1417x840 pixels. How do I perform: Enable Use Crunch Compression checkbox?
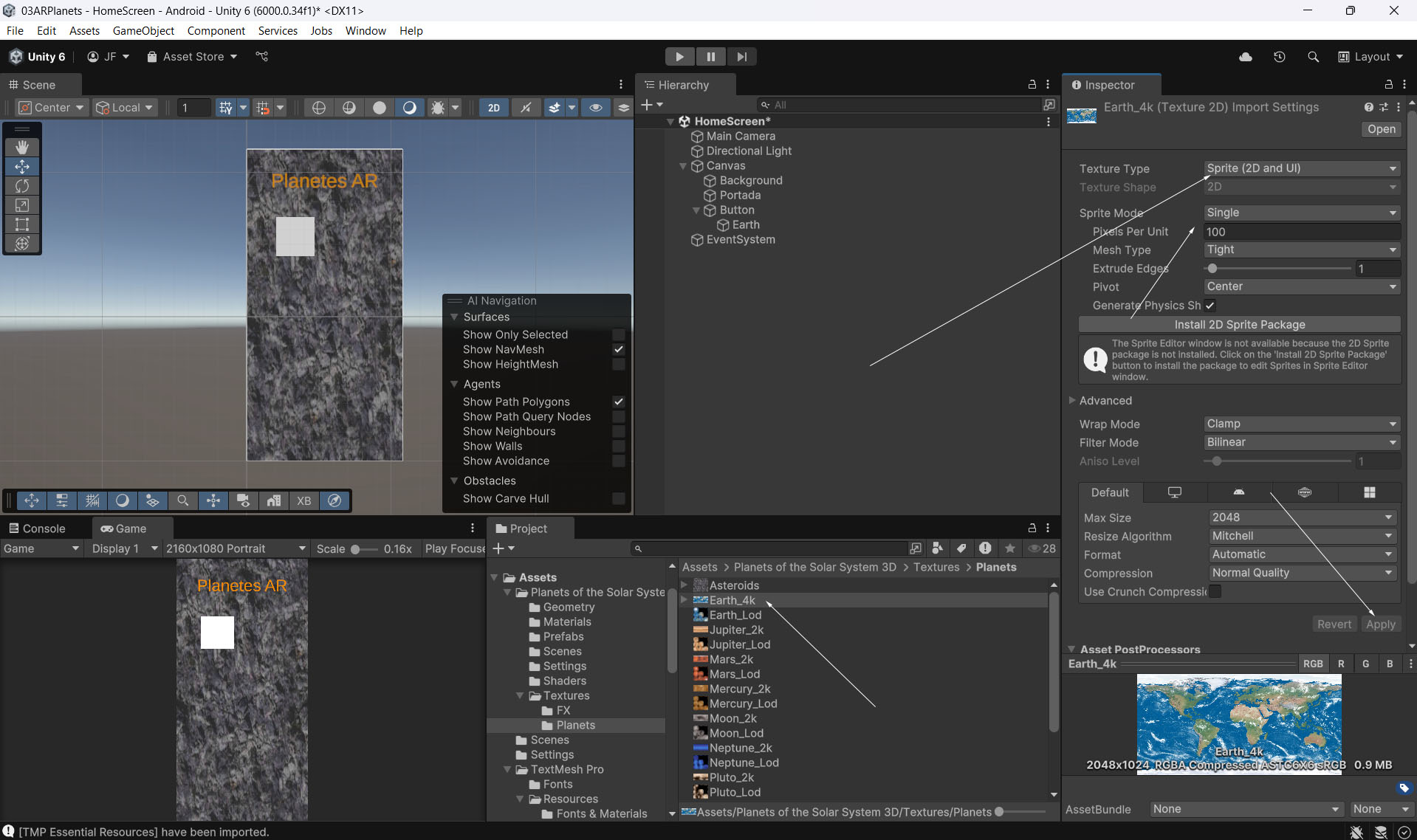(1215, 592)
